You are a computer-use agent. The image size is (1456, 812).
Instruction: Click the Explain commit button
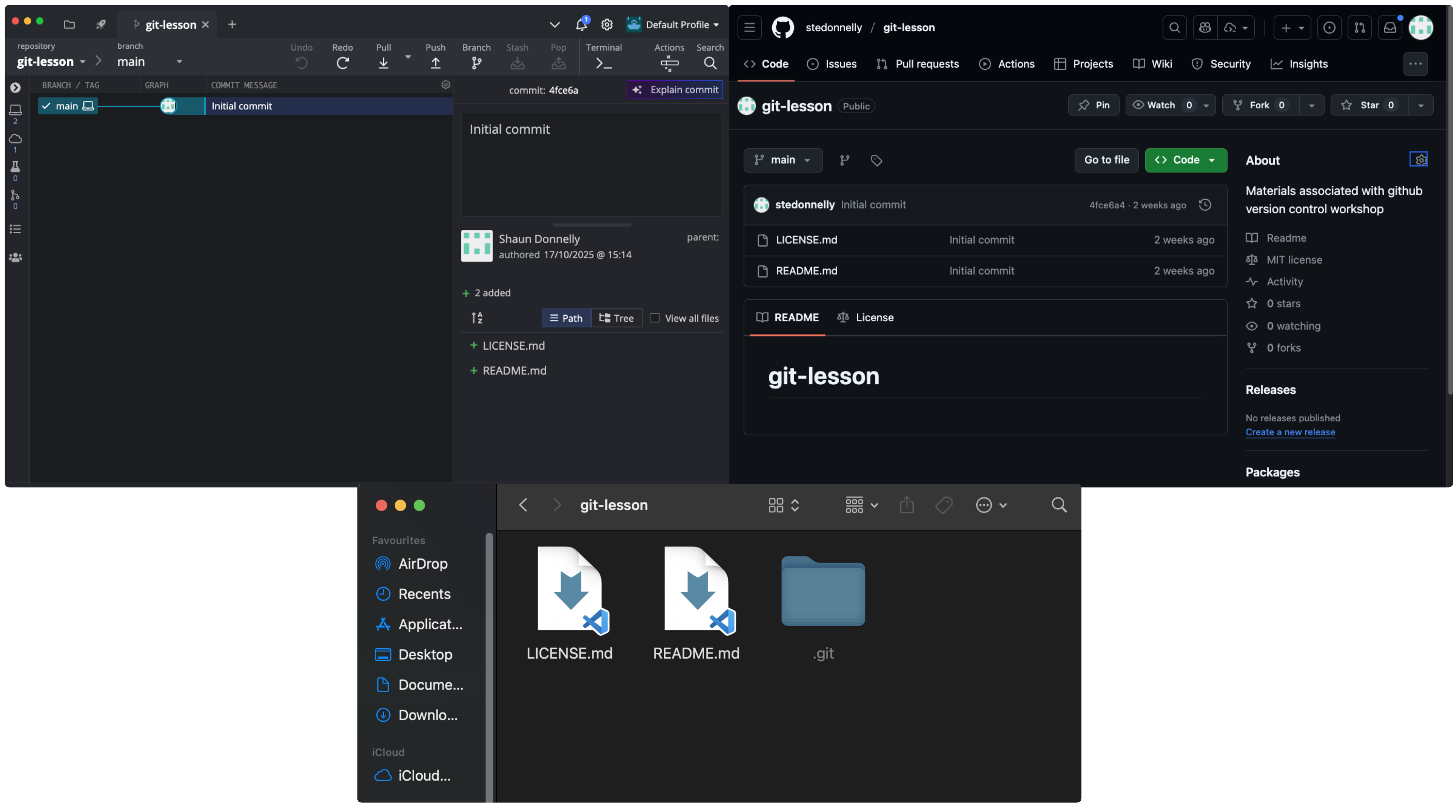[674, 89]
